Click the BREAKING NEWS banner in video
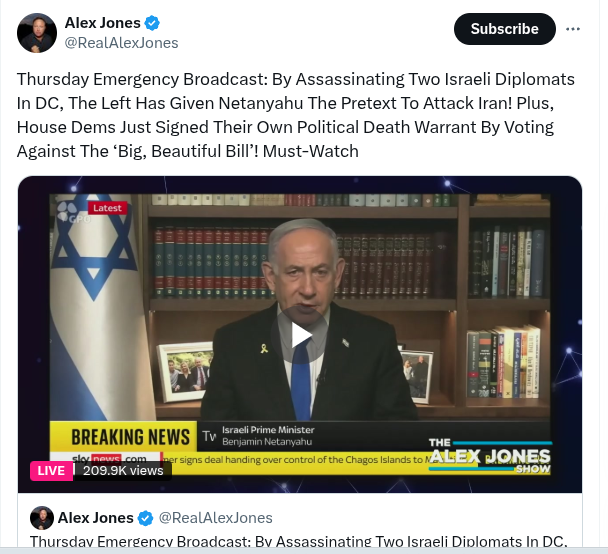This screenshot has width=608, height=554. (x=123, y=437)
